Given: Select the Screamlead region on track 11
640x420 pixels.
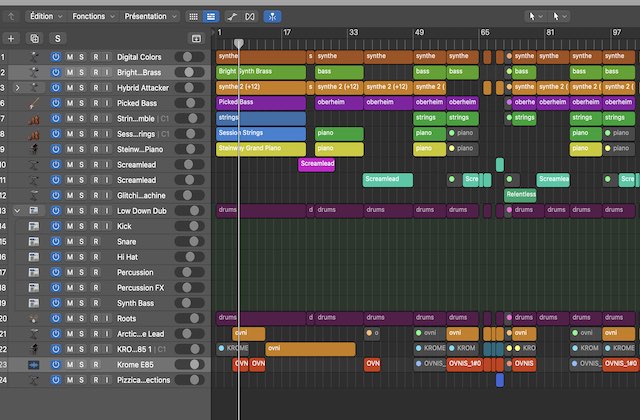Looking at the screenshot, I should coord(387,180).
